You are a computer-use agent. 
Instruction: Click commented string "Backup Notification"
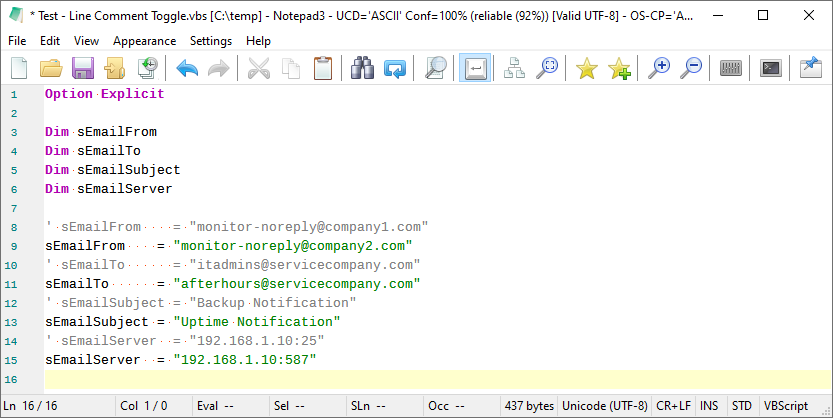273,303
